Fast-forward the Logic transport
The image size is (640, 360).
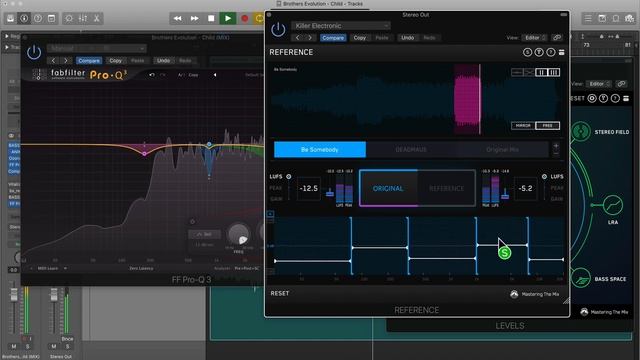pos(195,18)
